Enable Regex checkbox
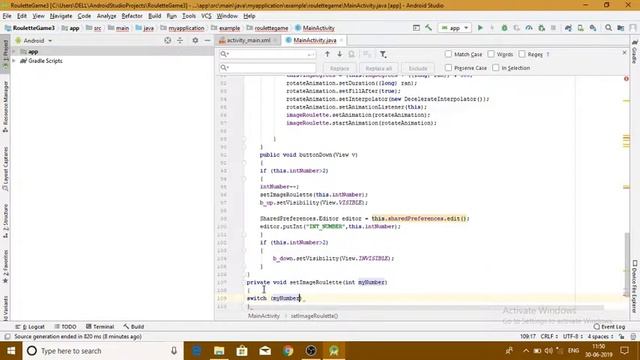Screen dimensions: 640x360 tap(522, 54)
